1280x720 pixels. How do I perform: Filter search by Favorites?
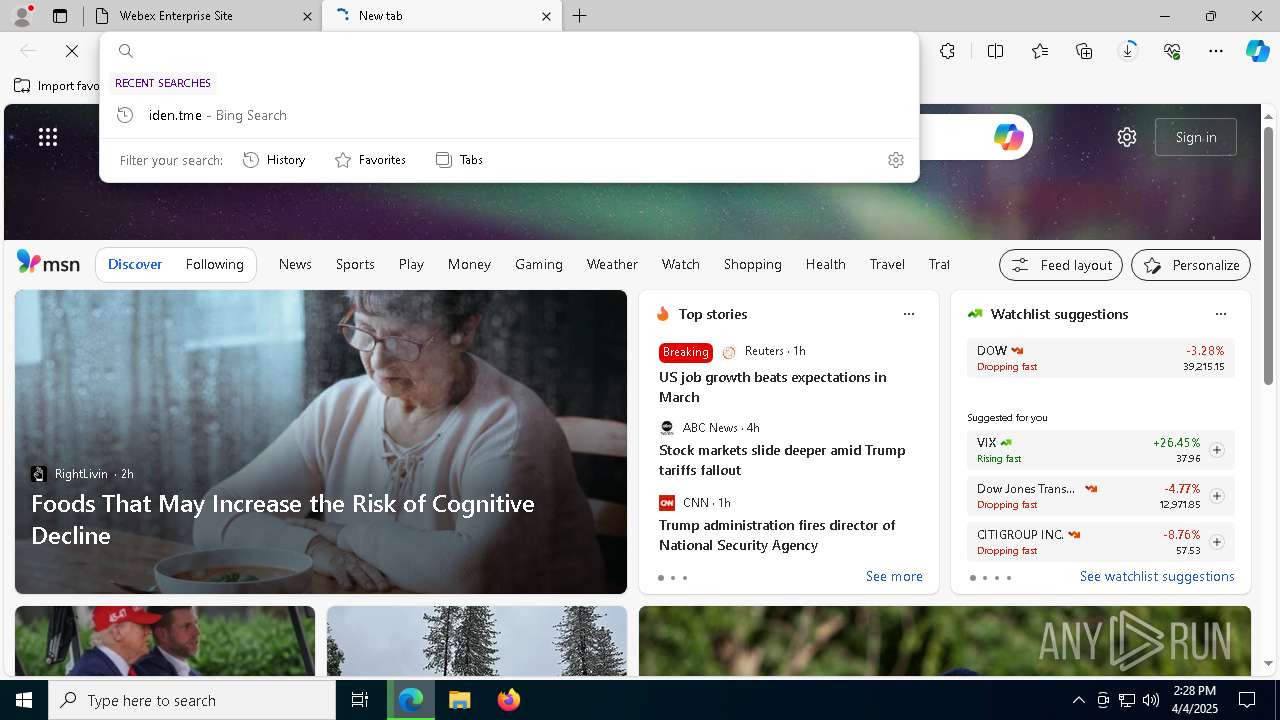click(370, 160)
